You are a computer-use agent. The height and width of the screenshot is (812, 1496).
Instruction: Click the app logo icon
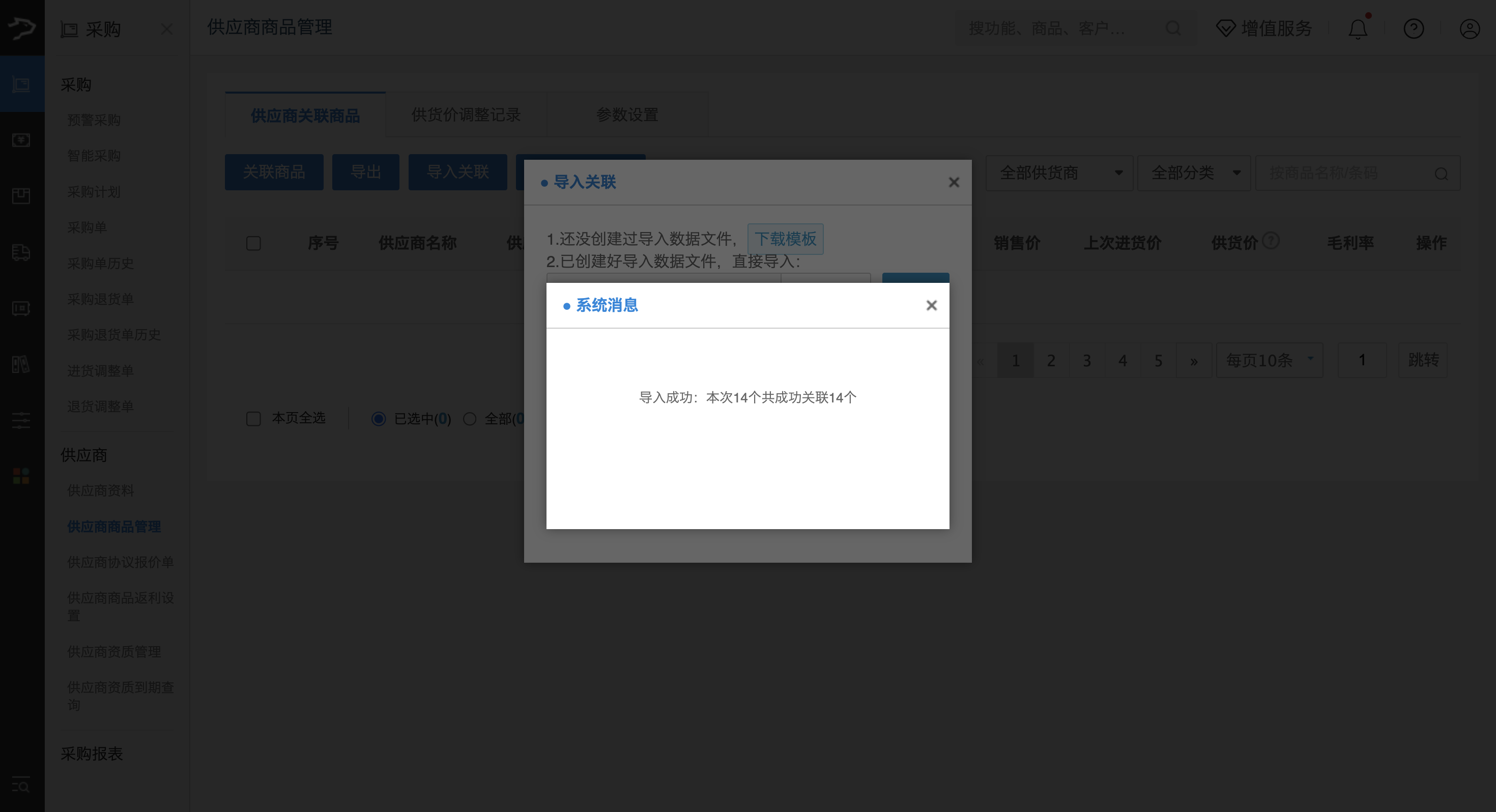[x=22, y=28]
